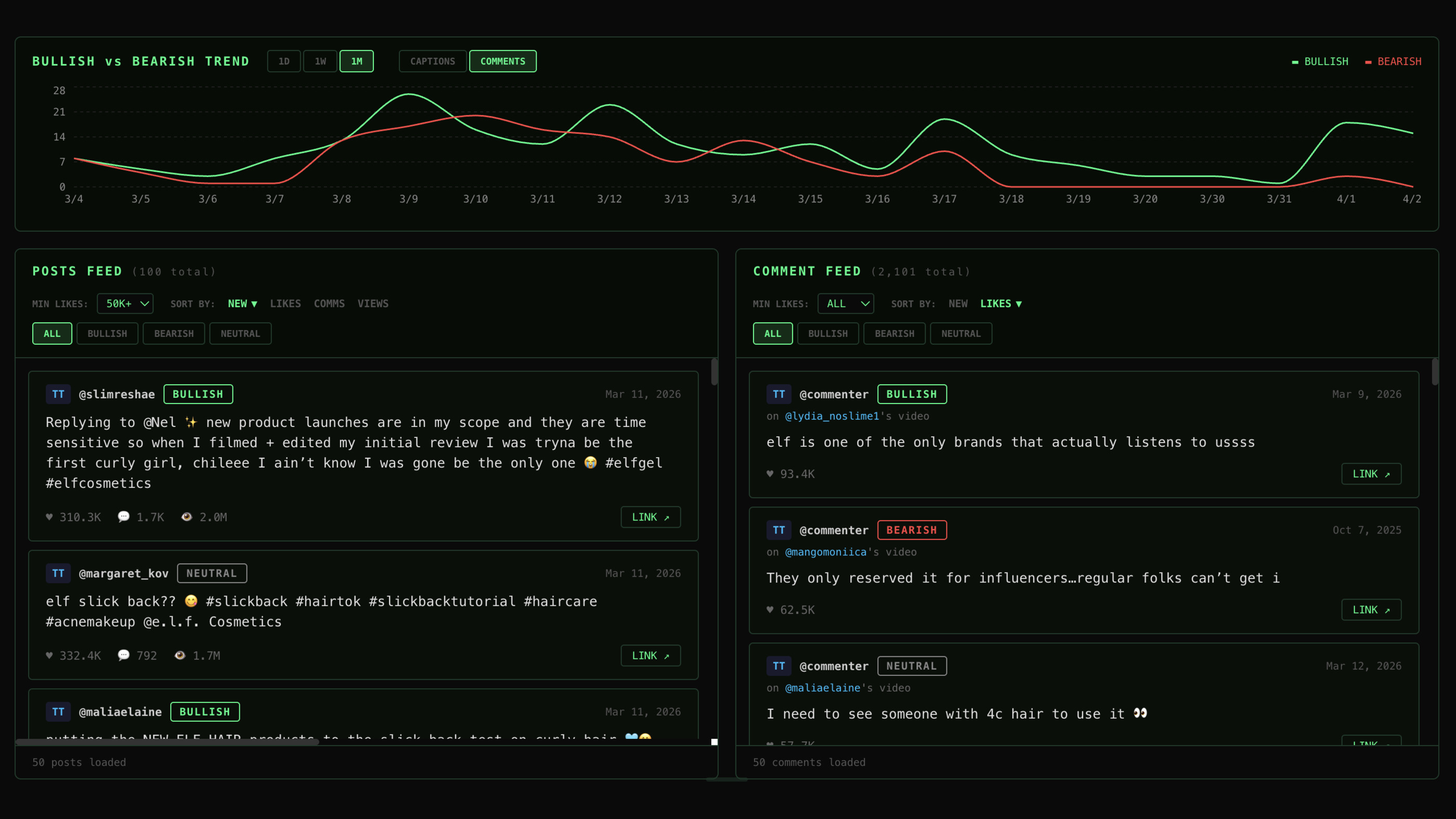Switch to the 1W time range tab

tap(320, 61)
